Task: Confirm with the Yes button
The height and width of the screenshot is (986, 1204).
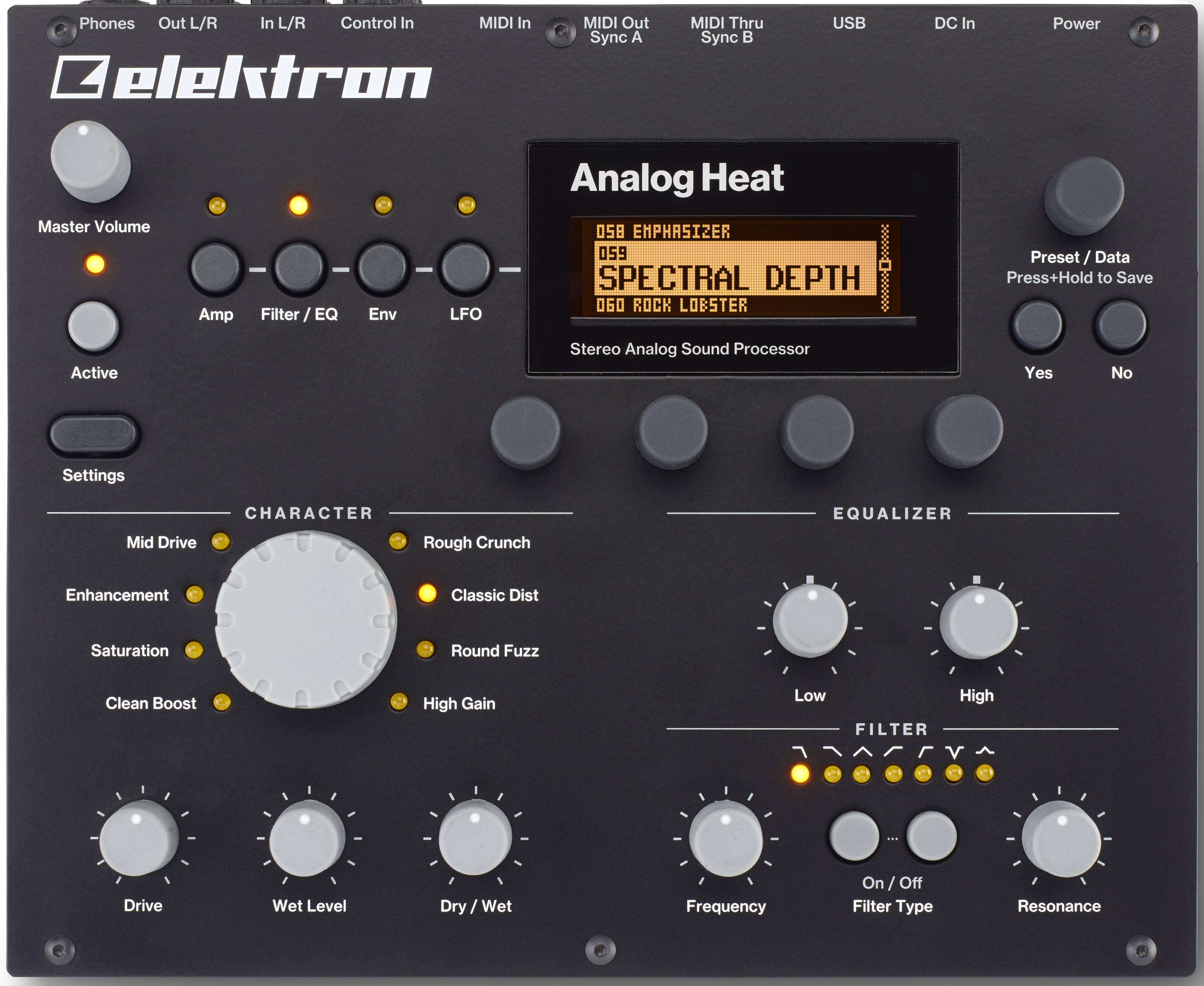Action: tap(1037, 326)
